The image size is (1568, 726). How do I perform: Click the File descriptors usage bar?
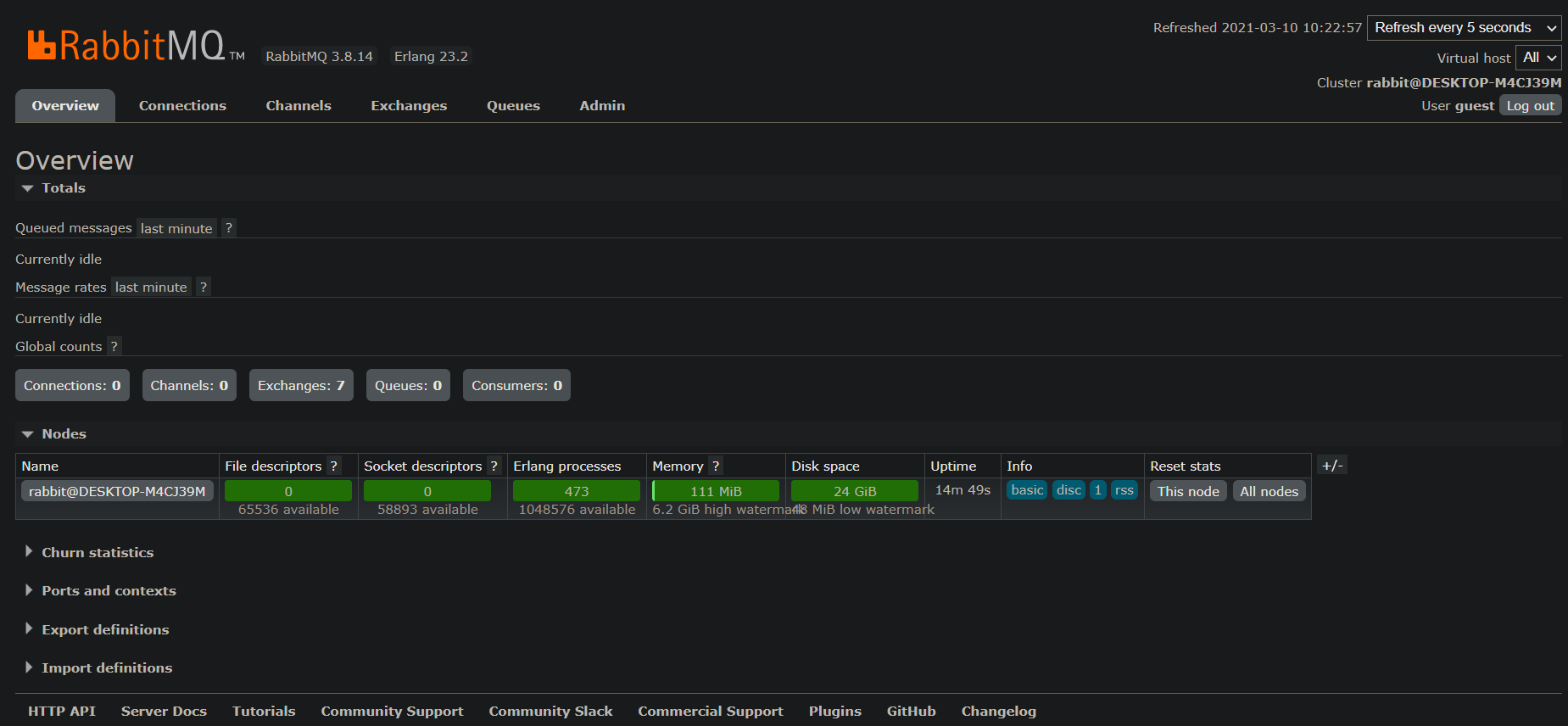pos(288,491)
